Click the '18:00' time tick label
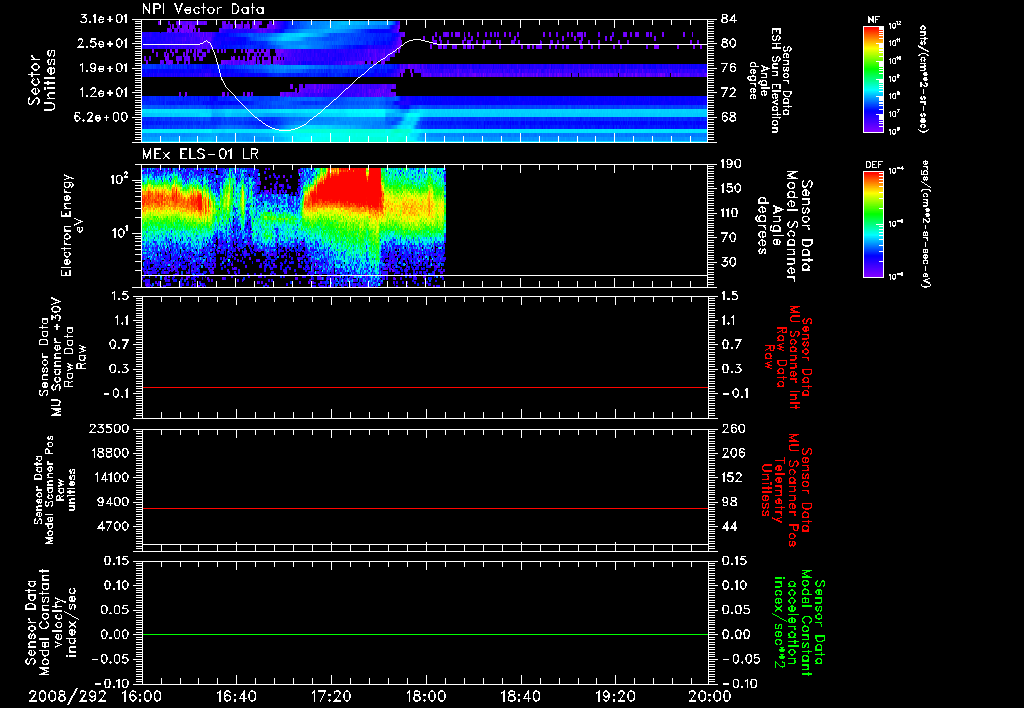The image size is (1024, 708). click(x=426, y=696)
